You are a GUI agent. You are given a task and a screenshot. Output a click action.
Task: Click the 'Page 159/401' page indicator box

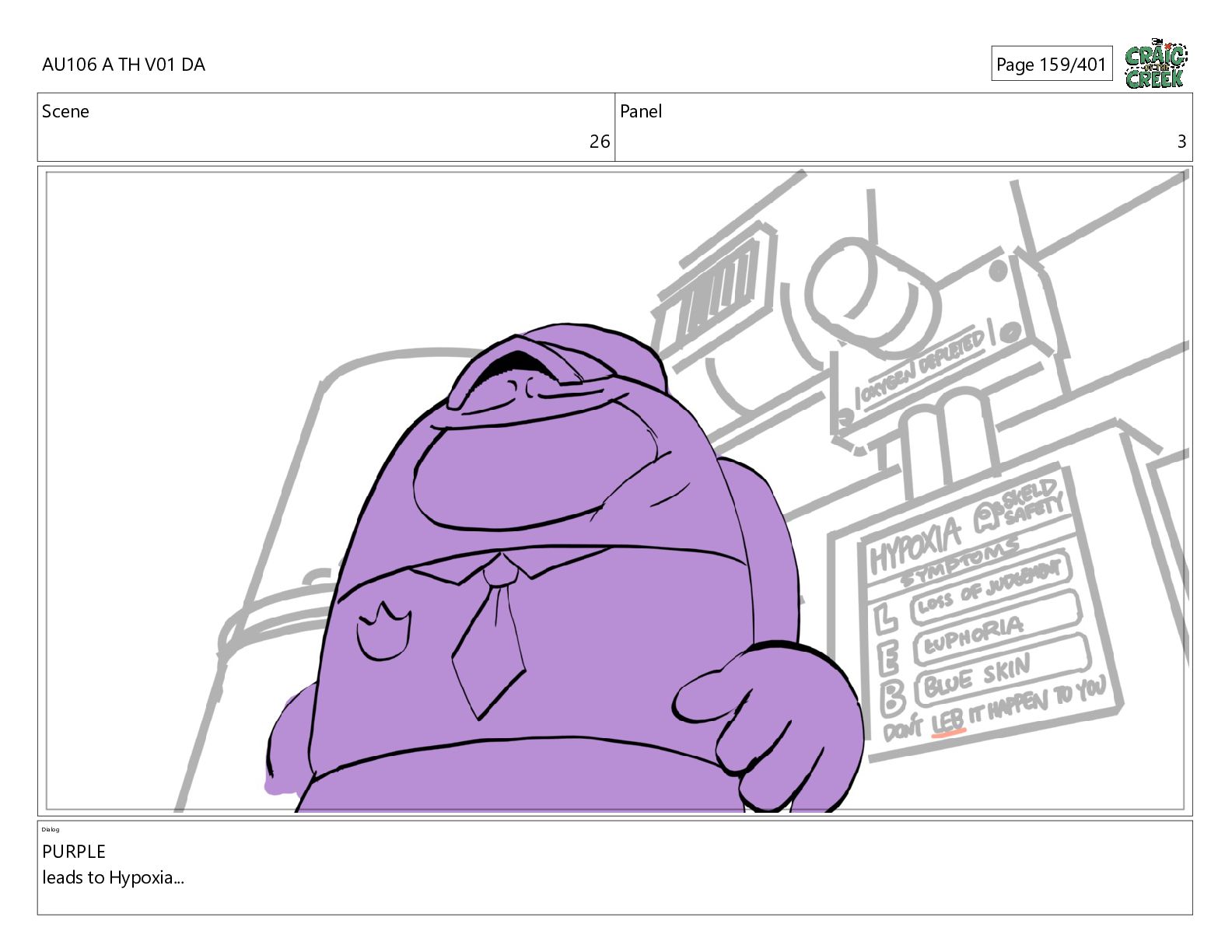(1052, 64)
